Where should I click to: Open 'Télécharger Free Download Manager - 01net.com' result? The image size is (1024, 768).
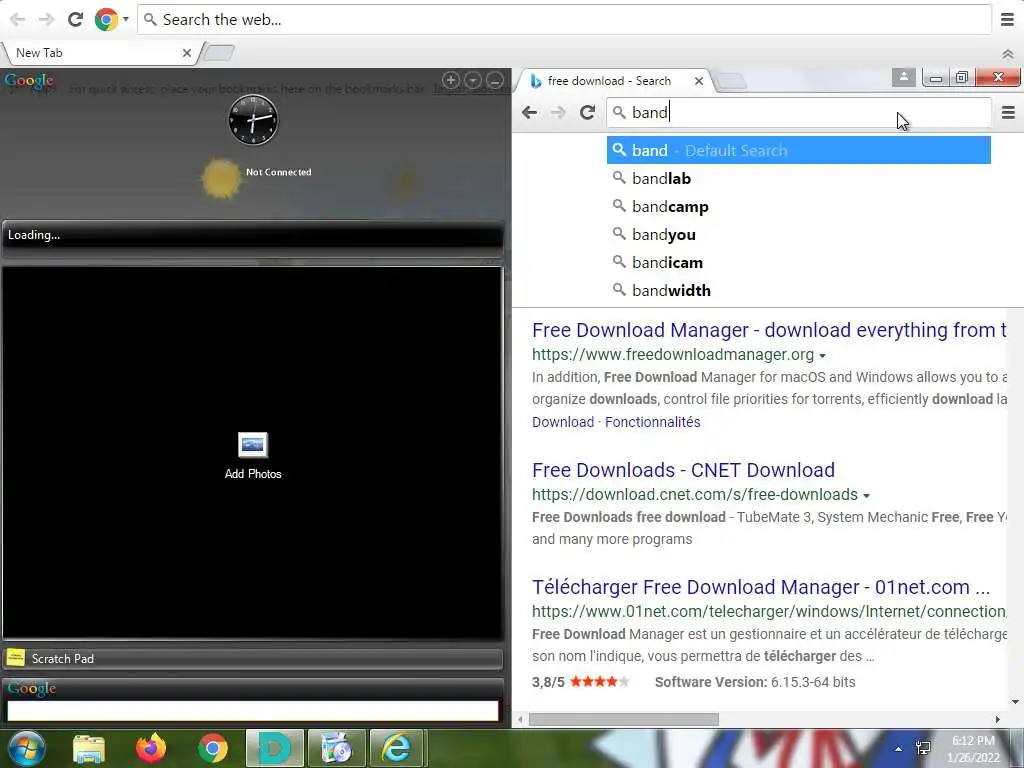(761, 587)
